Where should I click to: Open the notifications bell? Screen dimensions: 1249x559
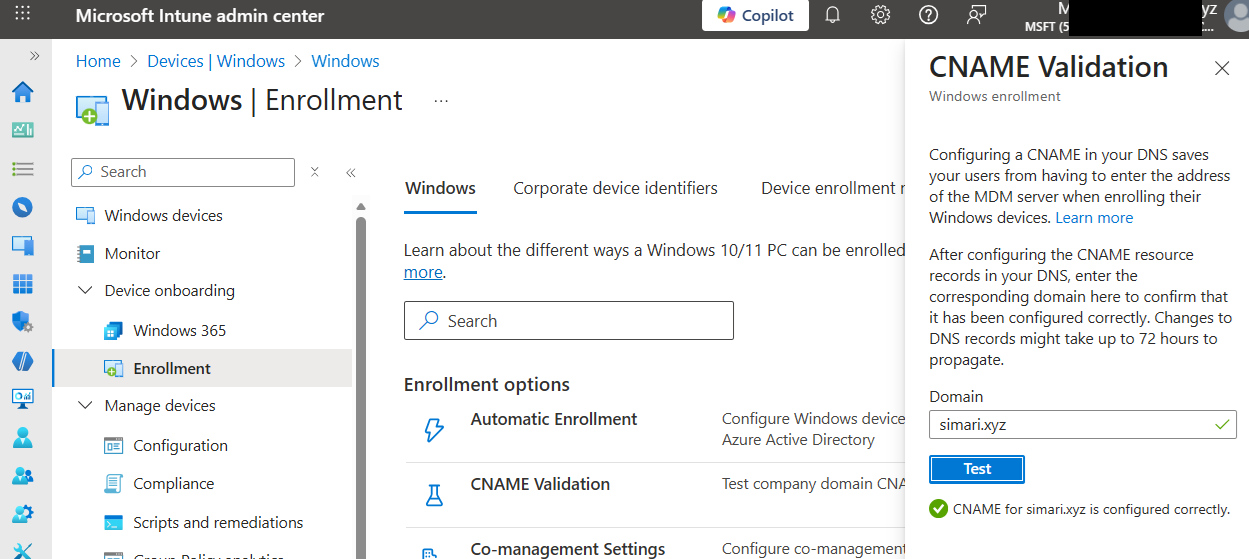(x=832, y=15)
